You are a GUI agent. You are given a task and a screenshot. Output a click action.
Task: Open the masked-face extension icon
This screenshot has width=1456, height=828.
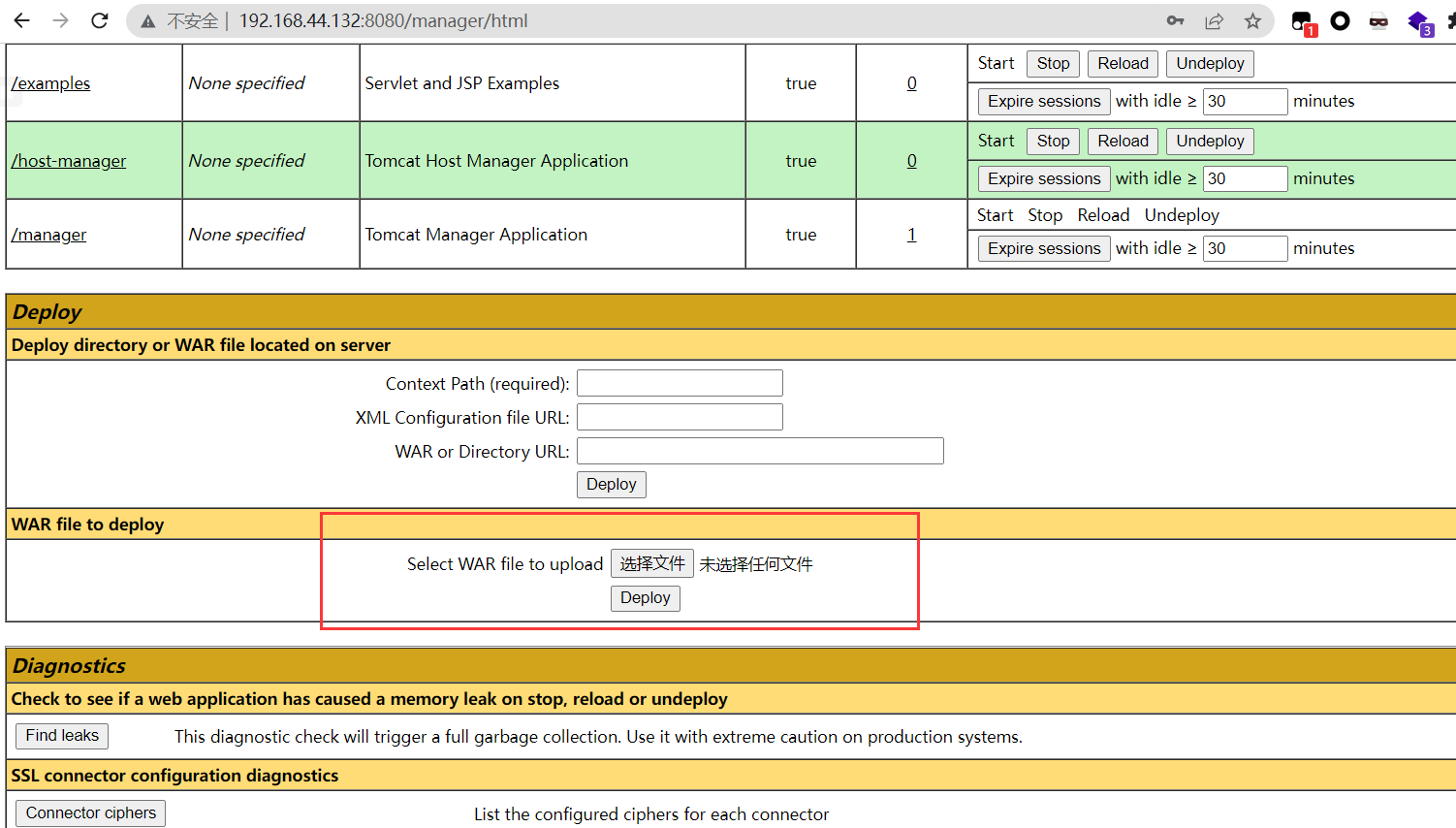pyautogui.click(x=1378, y=21)
